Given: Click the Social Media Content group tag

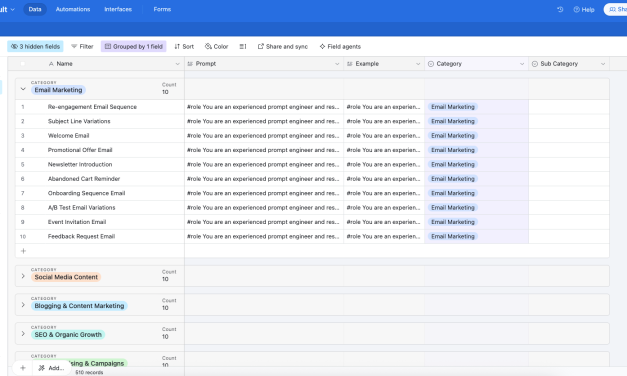Looking at the screenshot, I should 66,277.
